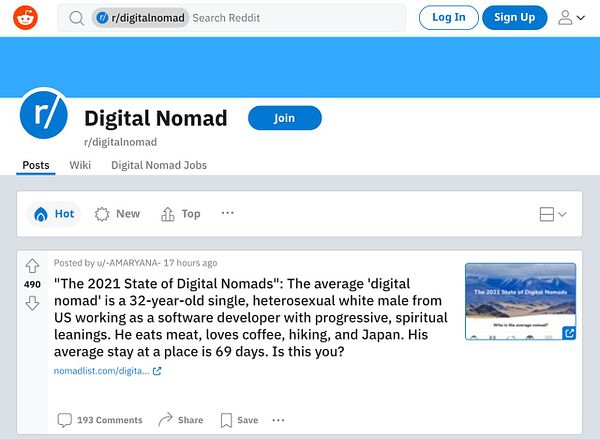Viewport: 600px width, 439px height.
Task: Click the search magnifier icon
Action: coord(77,18)
